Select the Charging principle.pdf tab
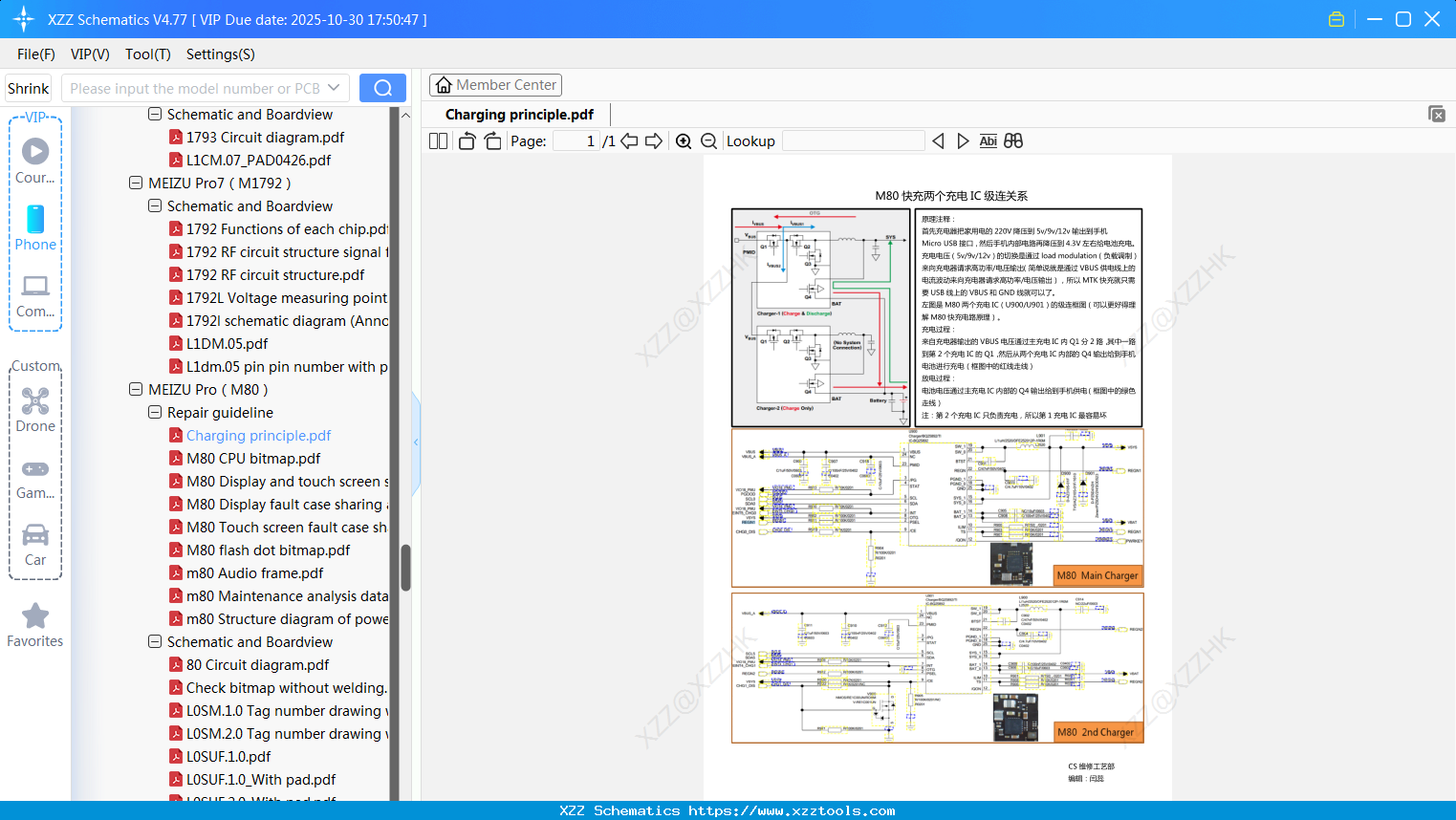Image resolution: width=1456 pixels, height=820 pixels. click(519, 115)
